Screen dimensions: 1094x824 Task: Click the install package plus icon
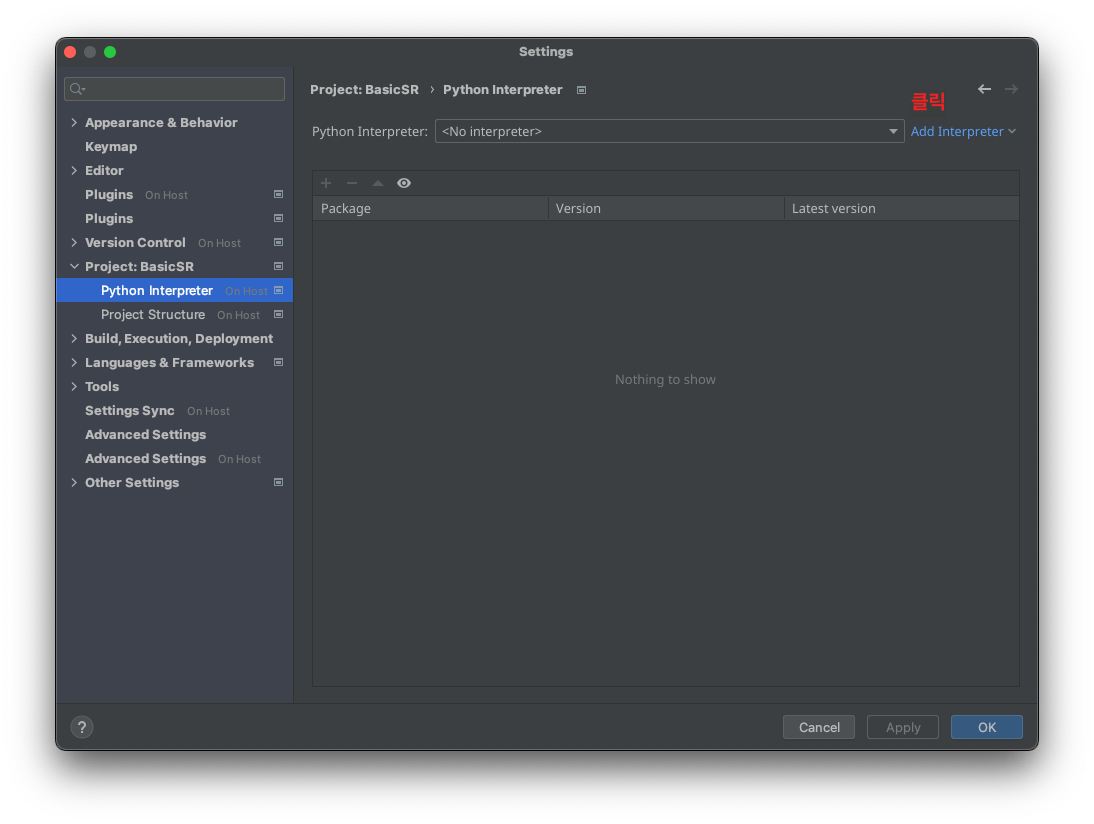click(326, 183)
